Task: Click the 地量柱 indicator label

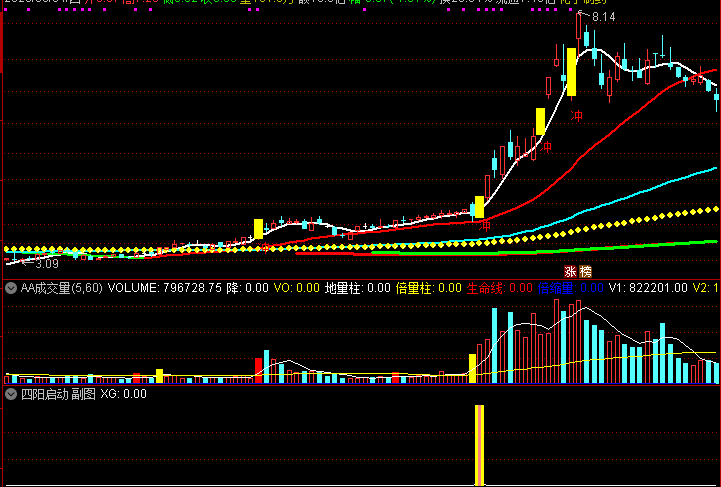Action: pyautogui.click(x=343, y=288)
